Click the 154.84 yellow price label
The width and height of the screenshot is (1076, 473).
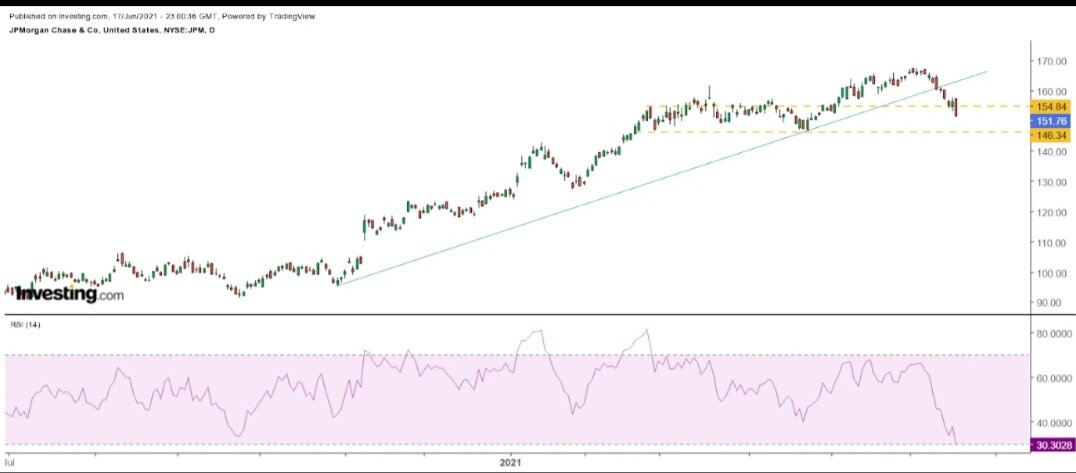point(1051,106)
